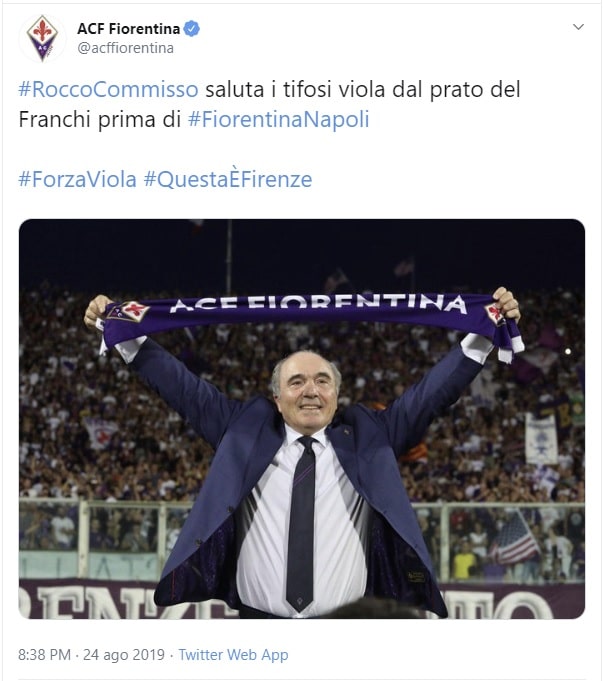
Task: Open the #FiorentinaNapoli hashtag
Action: coord(278,119)
